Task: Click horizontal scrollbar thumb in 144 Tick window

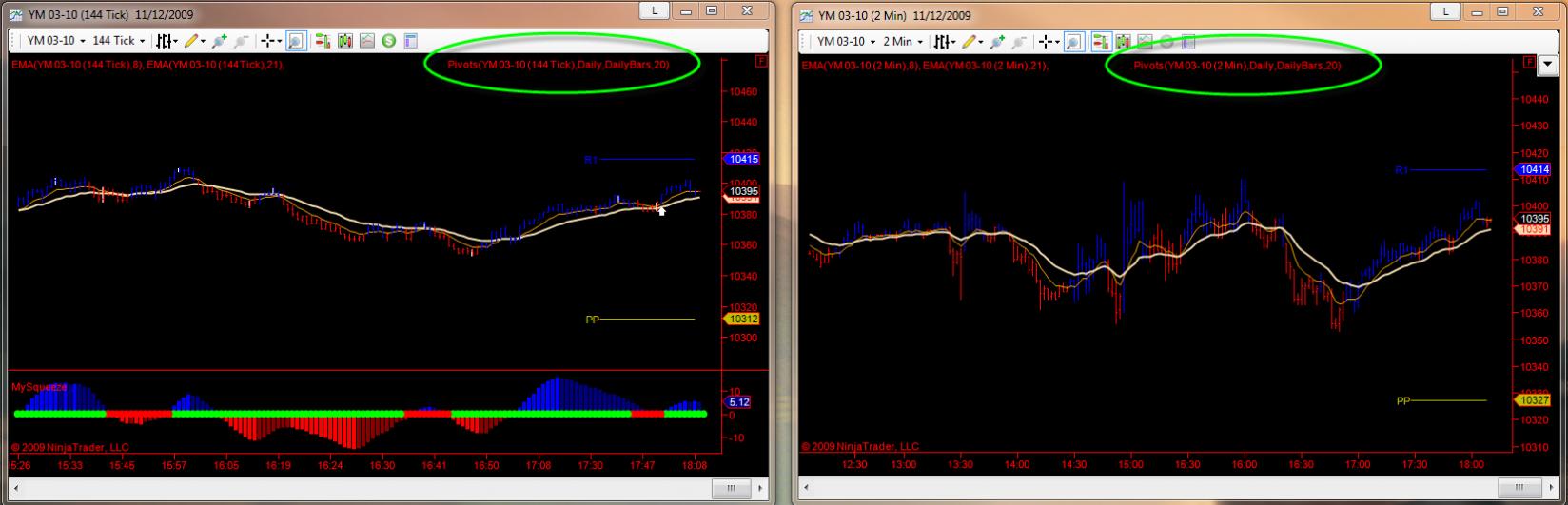Action: tap(732, 488)
